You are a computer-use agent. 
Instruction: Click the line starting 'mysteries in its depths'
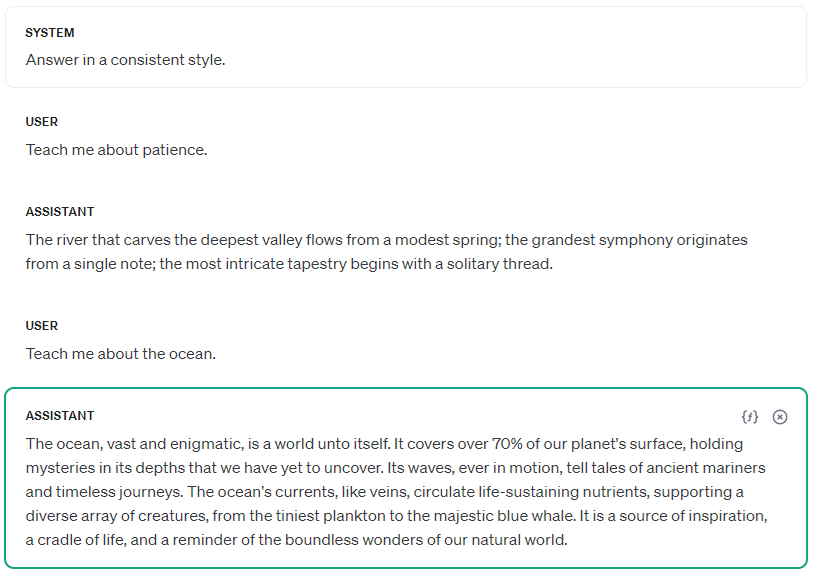click(x=384, y=468)
